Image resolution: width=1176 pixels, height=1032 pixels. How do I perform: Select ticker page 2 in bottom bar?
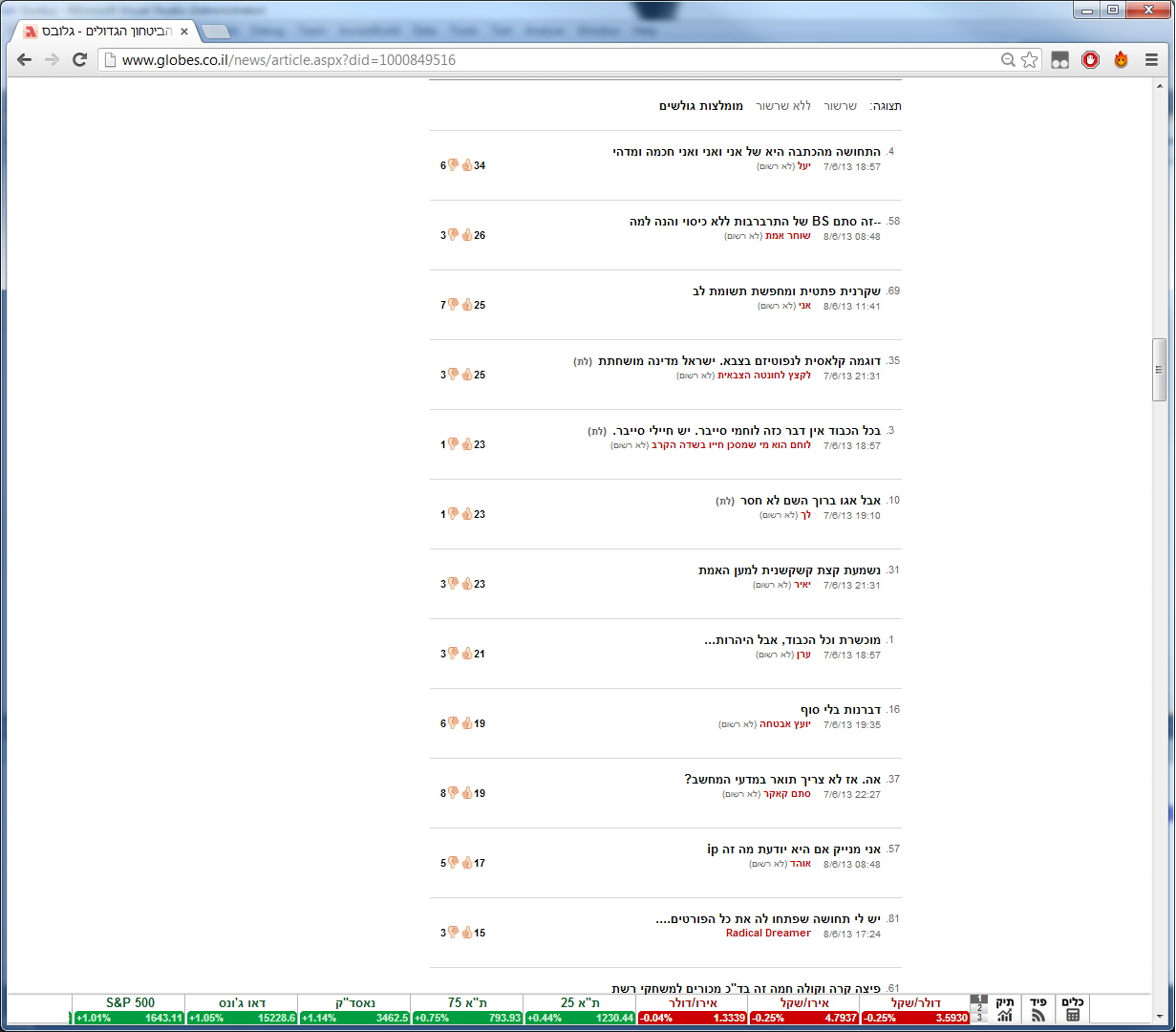(979, 1008)
